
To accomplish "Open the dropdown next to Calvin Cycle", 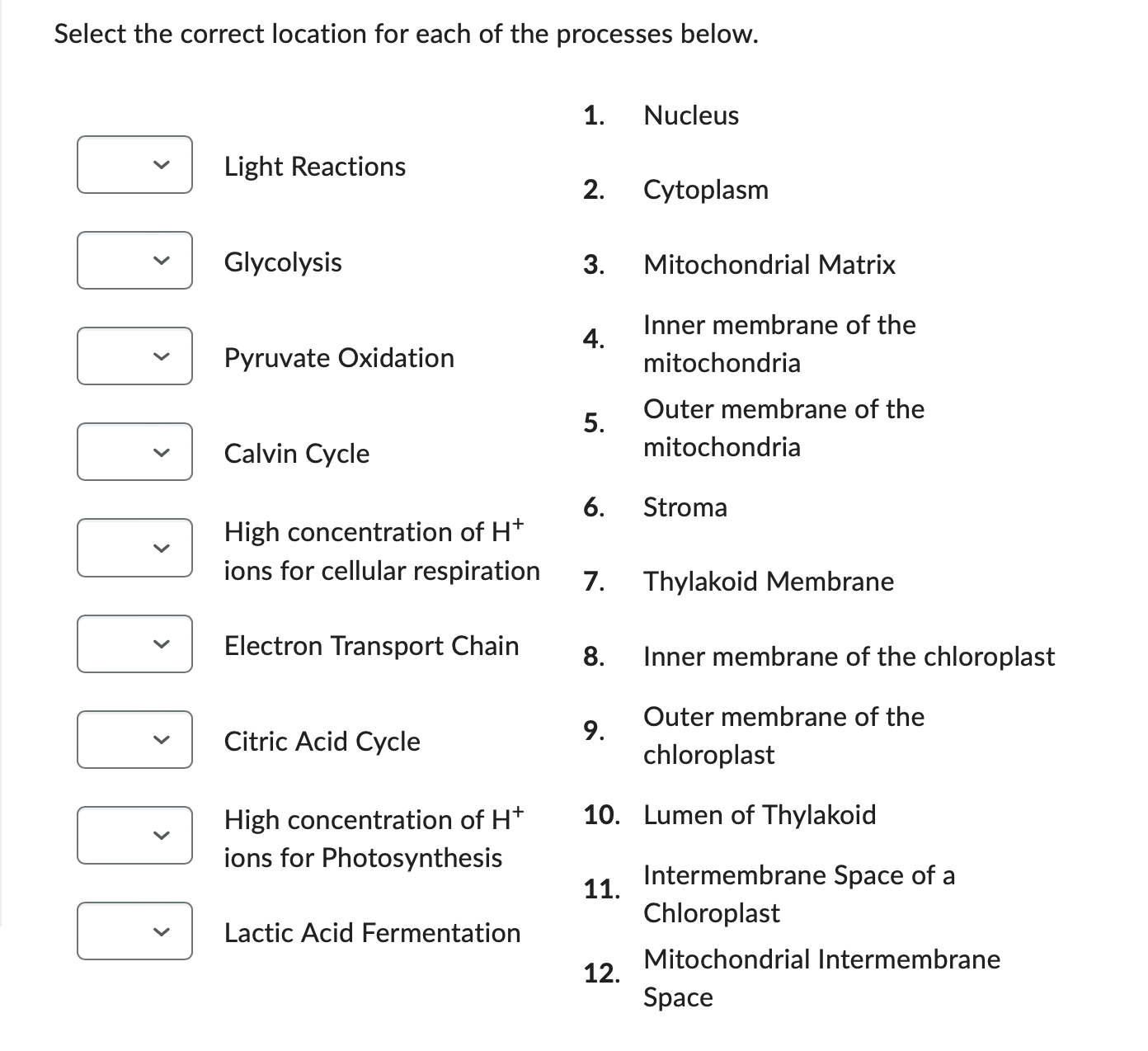I will click(x=134, y=452).
